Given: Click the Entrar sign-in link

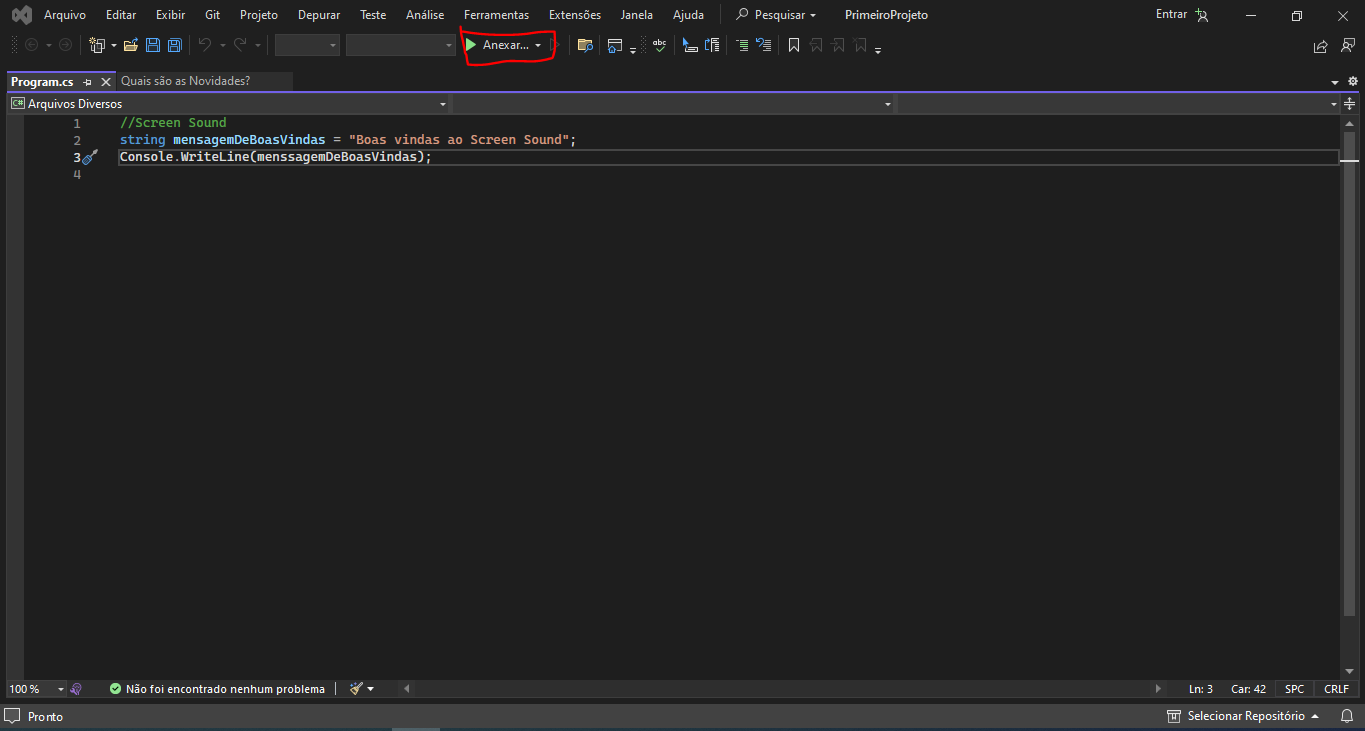Looking at the screenshot, I should [x=1171, y=14].
